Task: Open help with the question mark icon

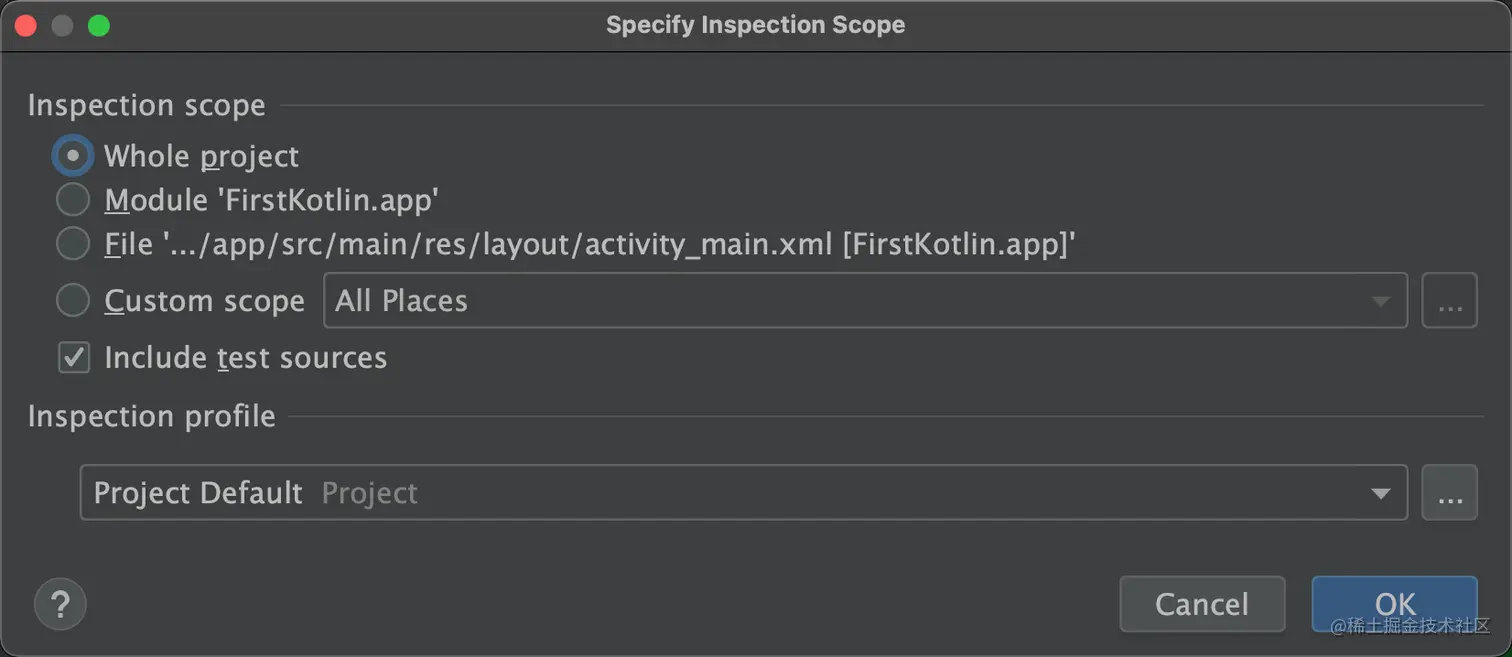Action: pos(60,604)
